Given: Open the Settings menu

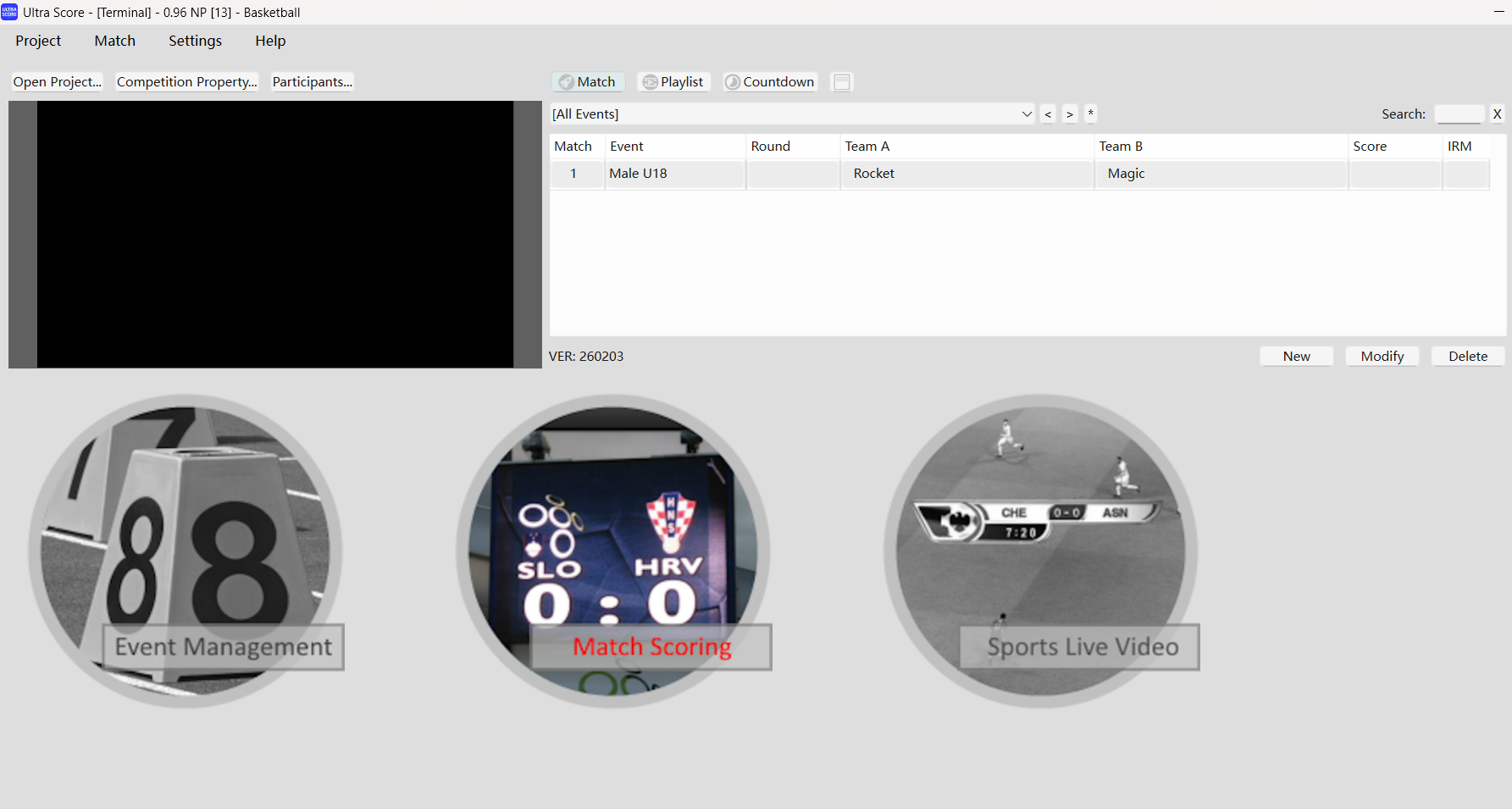Looking at the screenshot, I should (195, 41).
